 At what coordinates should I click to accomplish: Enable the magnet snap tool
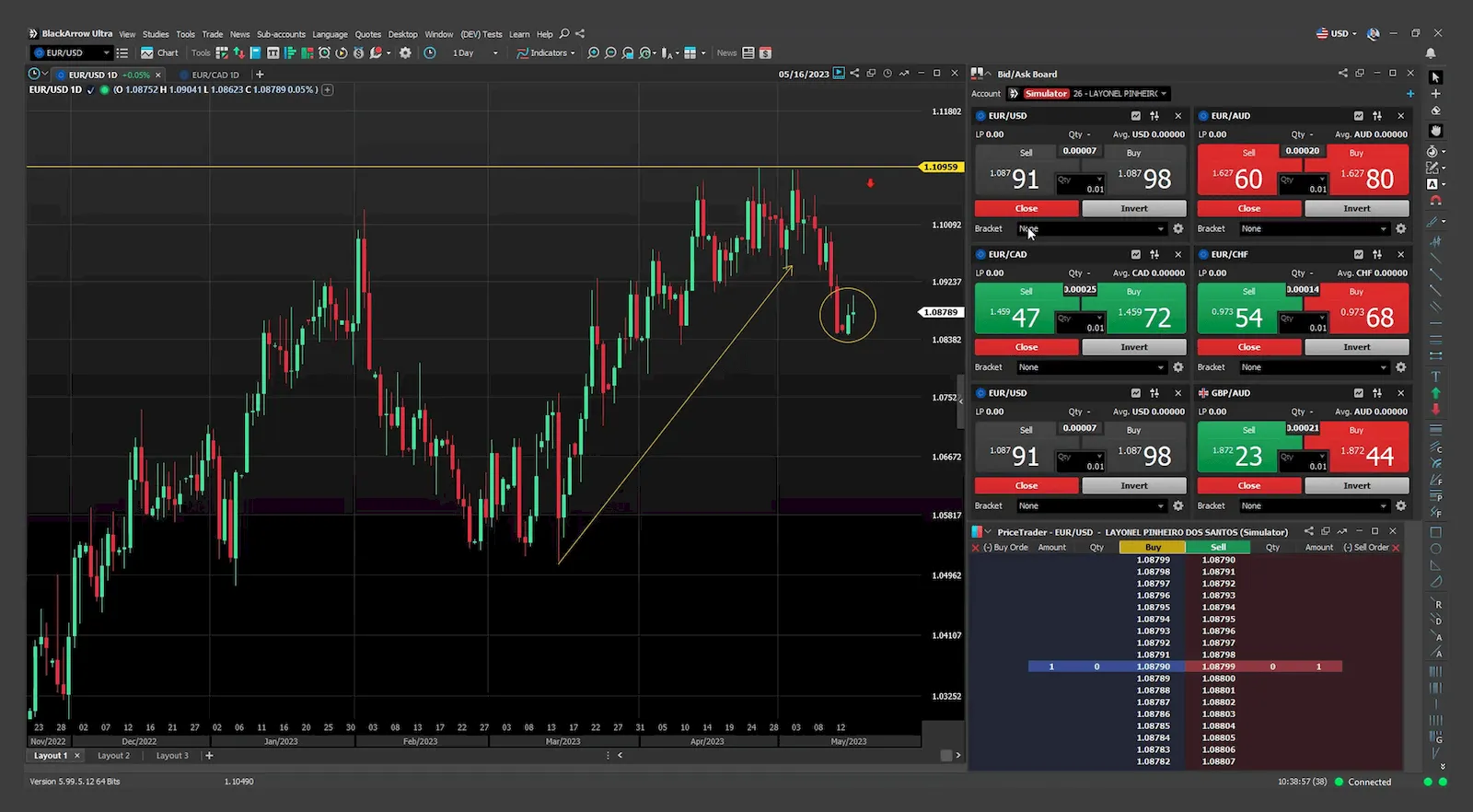(1435, 200)
